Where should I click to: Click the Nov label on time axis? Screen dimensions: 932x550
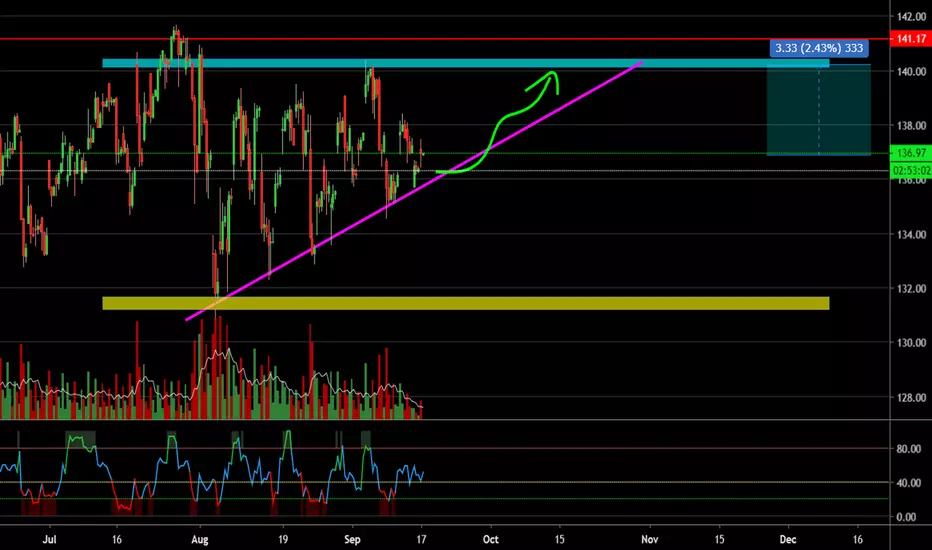[x=650, y=539]
